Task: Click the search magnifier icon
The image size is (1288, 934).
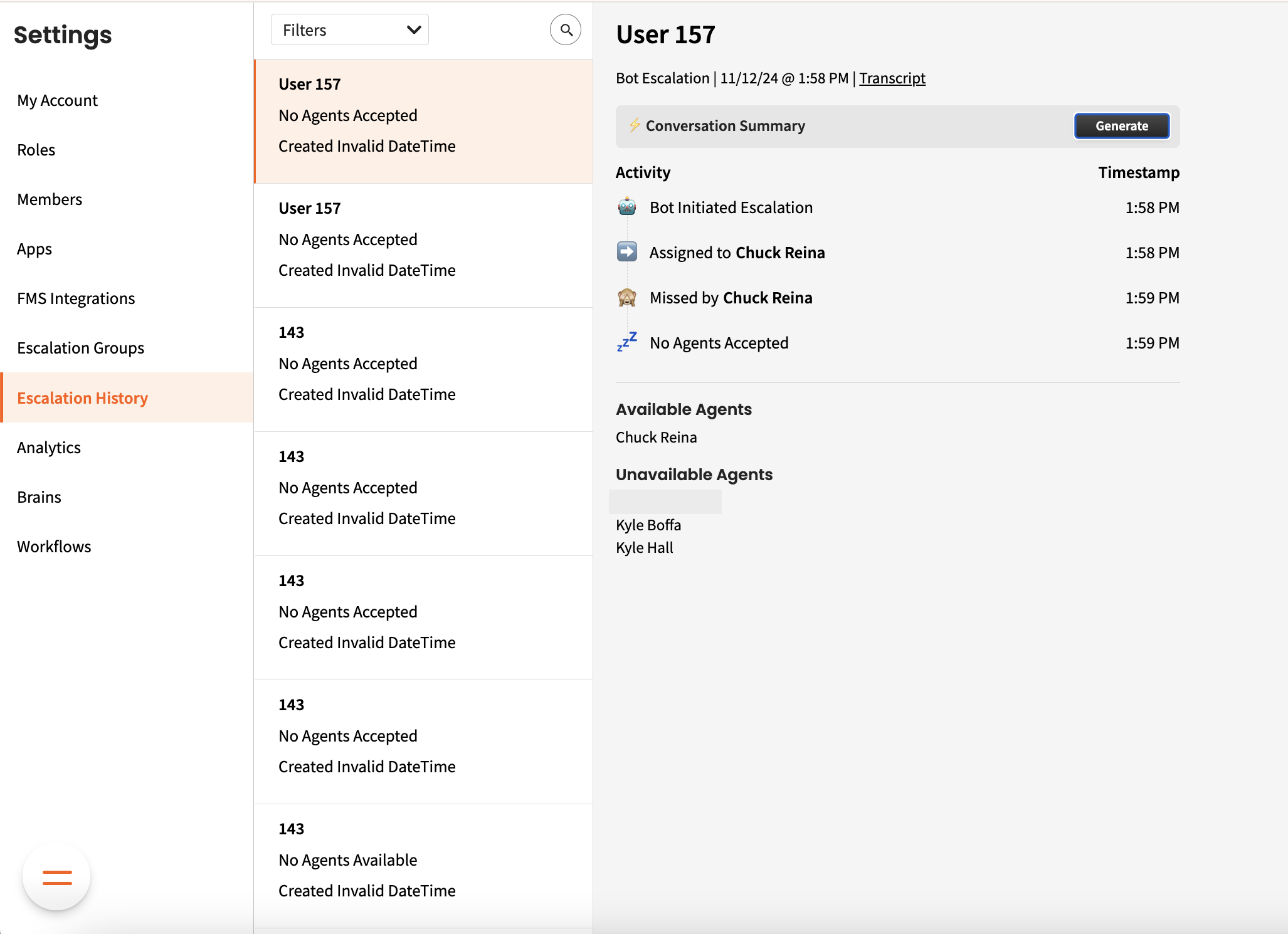Action: [x=566, y=30]
